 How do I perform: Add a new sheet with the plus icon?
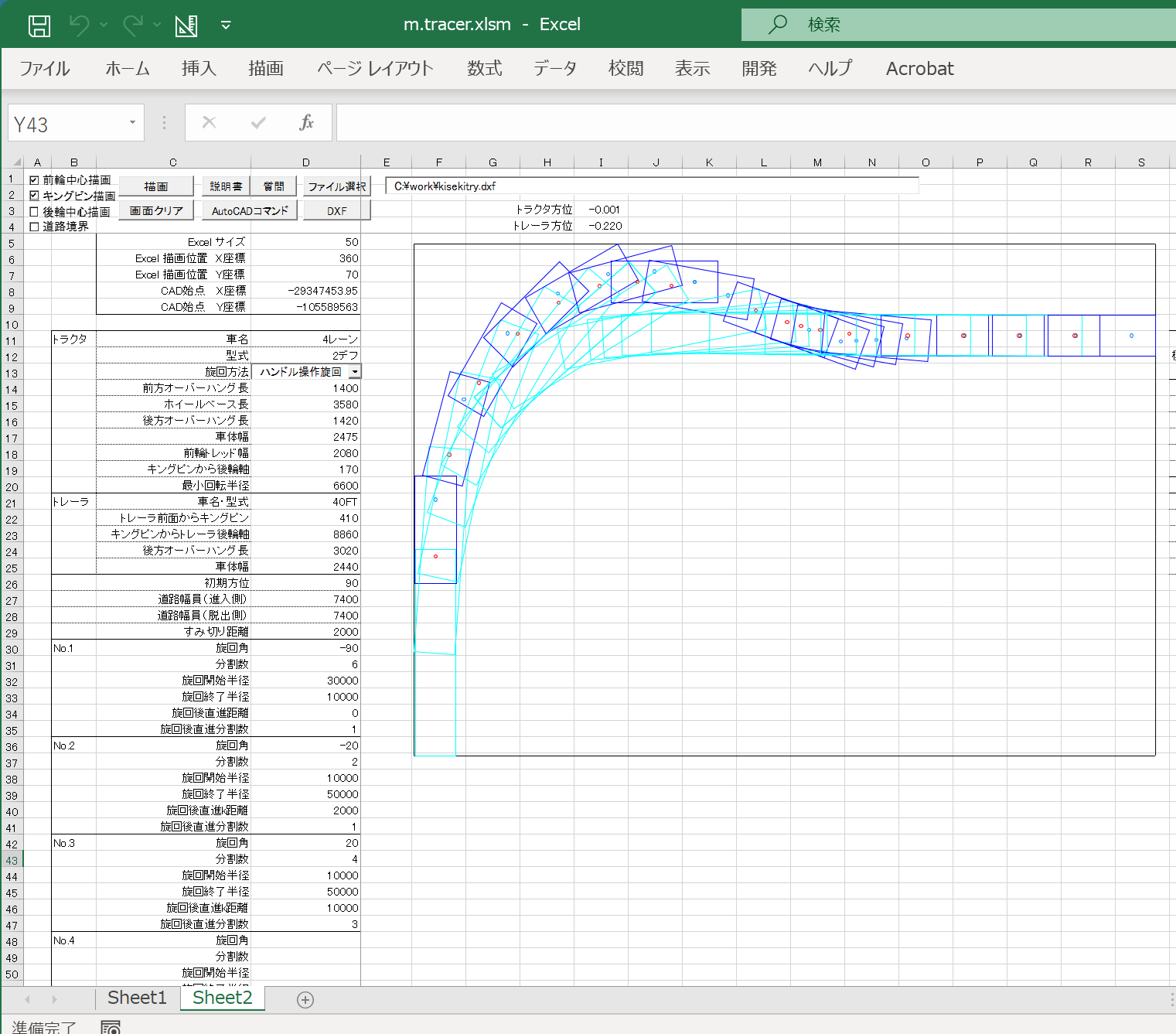(305, 1000)
